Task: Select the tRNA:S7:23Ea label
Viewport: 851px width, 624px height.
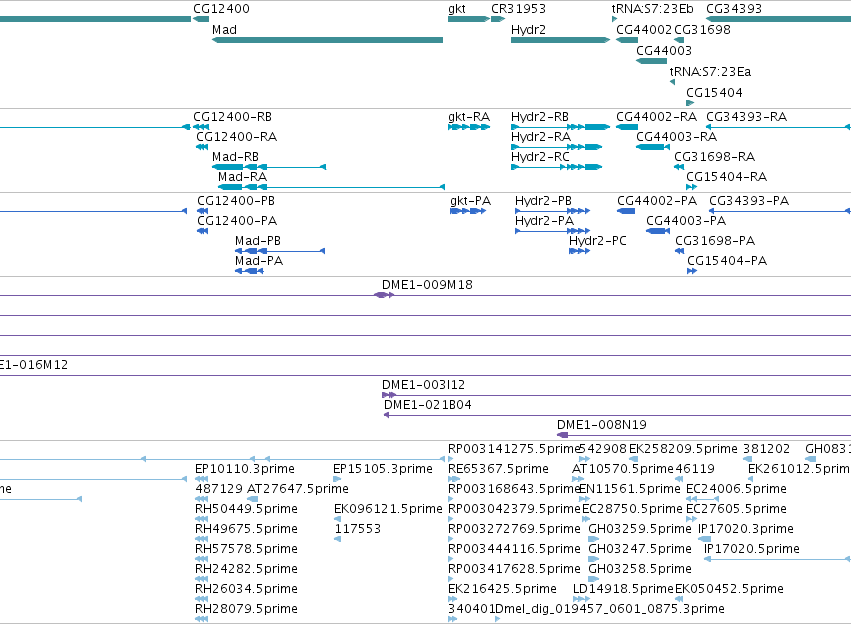Action: click(x=710, y=72)
